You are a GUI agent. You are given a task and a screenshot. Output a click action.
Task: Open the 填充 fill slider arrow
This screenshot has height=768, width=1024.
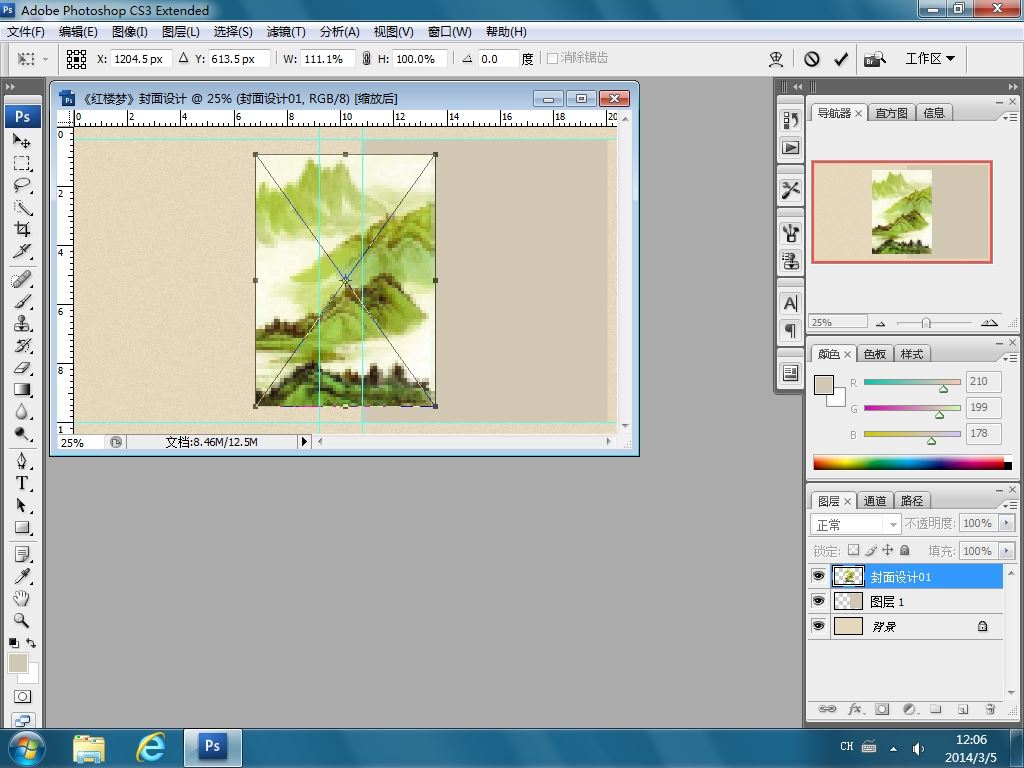(1006, 551)
